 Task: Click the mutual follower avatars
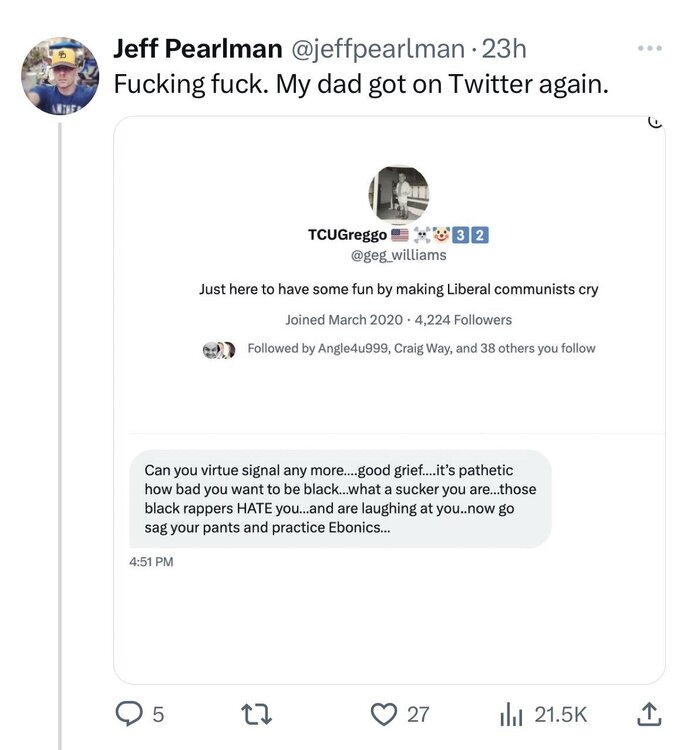point(218,349)
